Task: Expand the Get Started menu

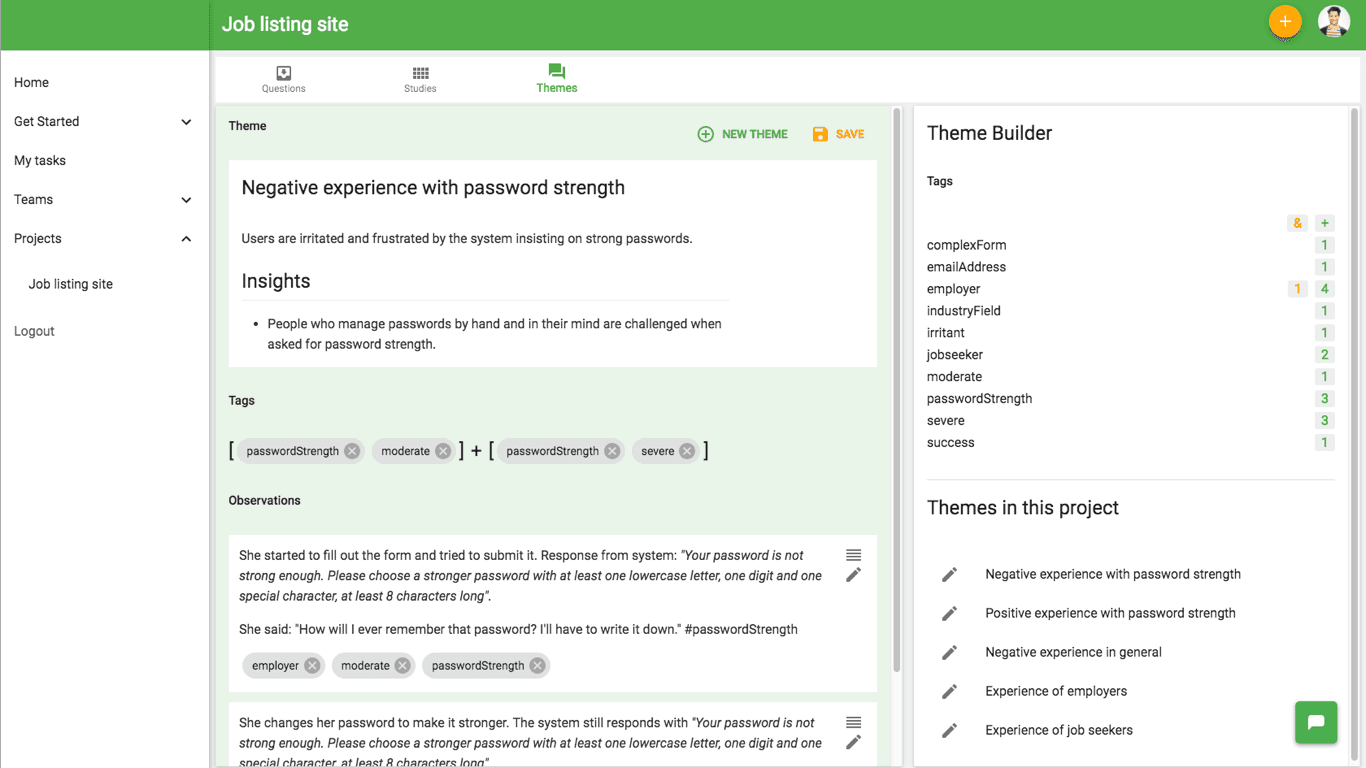Action: pos(186,122)
